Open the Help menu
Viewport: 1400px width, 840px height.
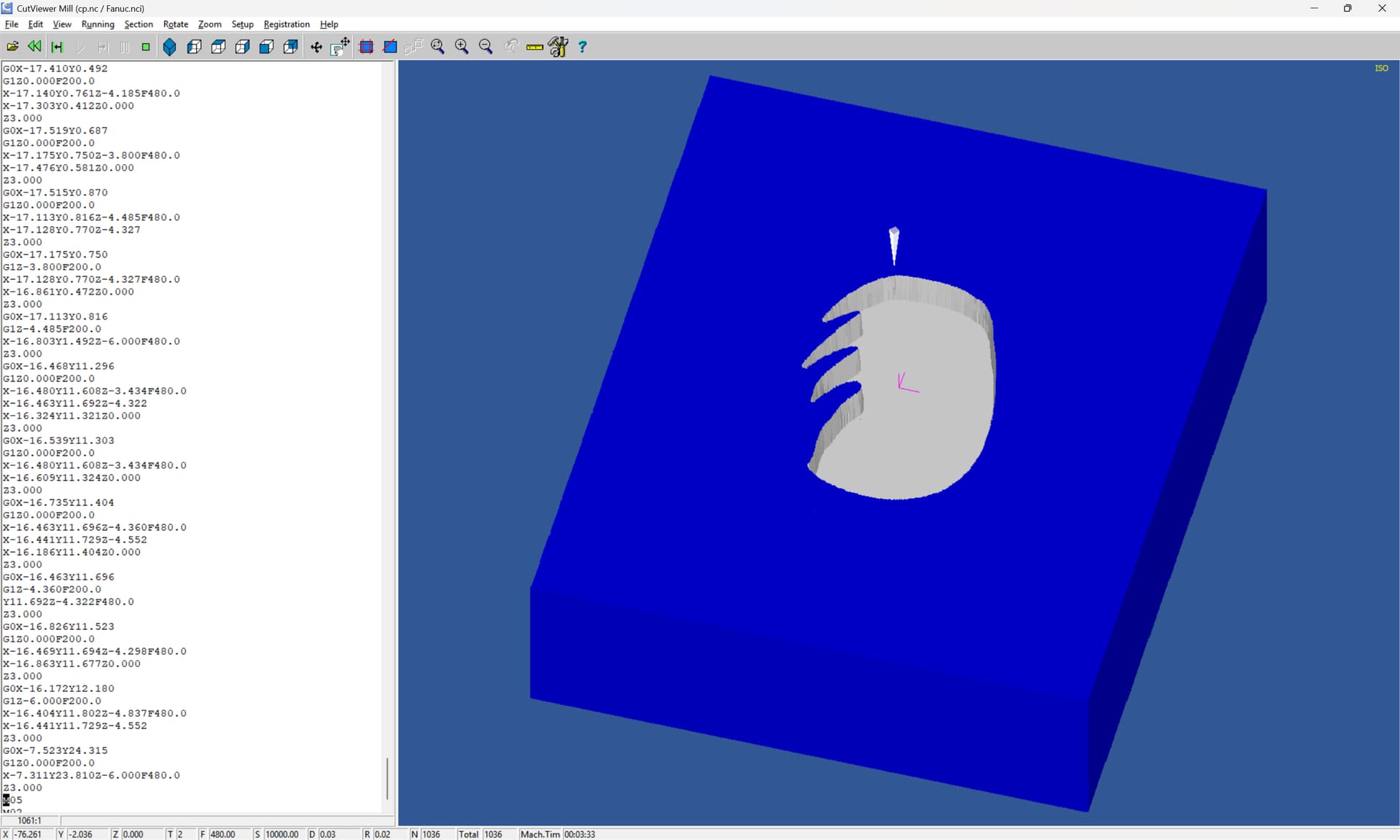(329, 24)
